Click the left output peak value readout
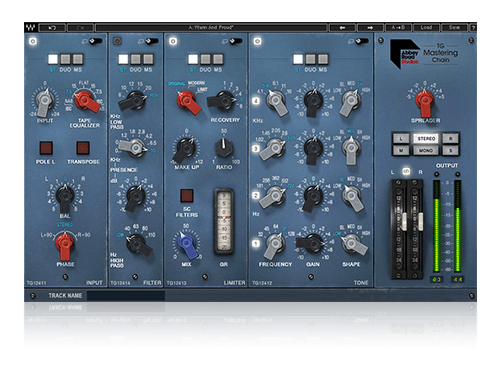 (436, 280)
